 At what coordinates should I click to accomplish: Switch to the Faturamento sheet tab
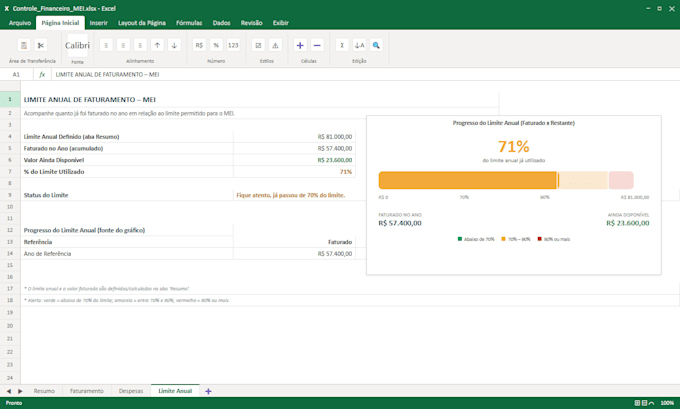pos(87,391)
